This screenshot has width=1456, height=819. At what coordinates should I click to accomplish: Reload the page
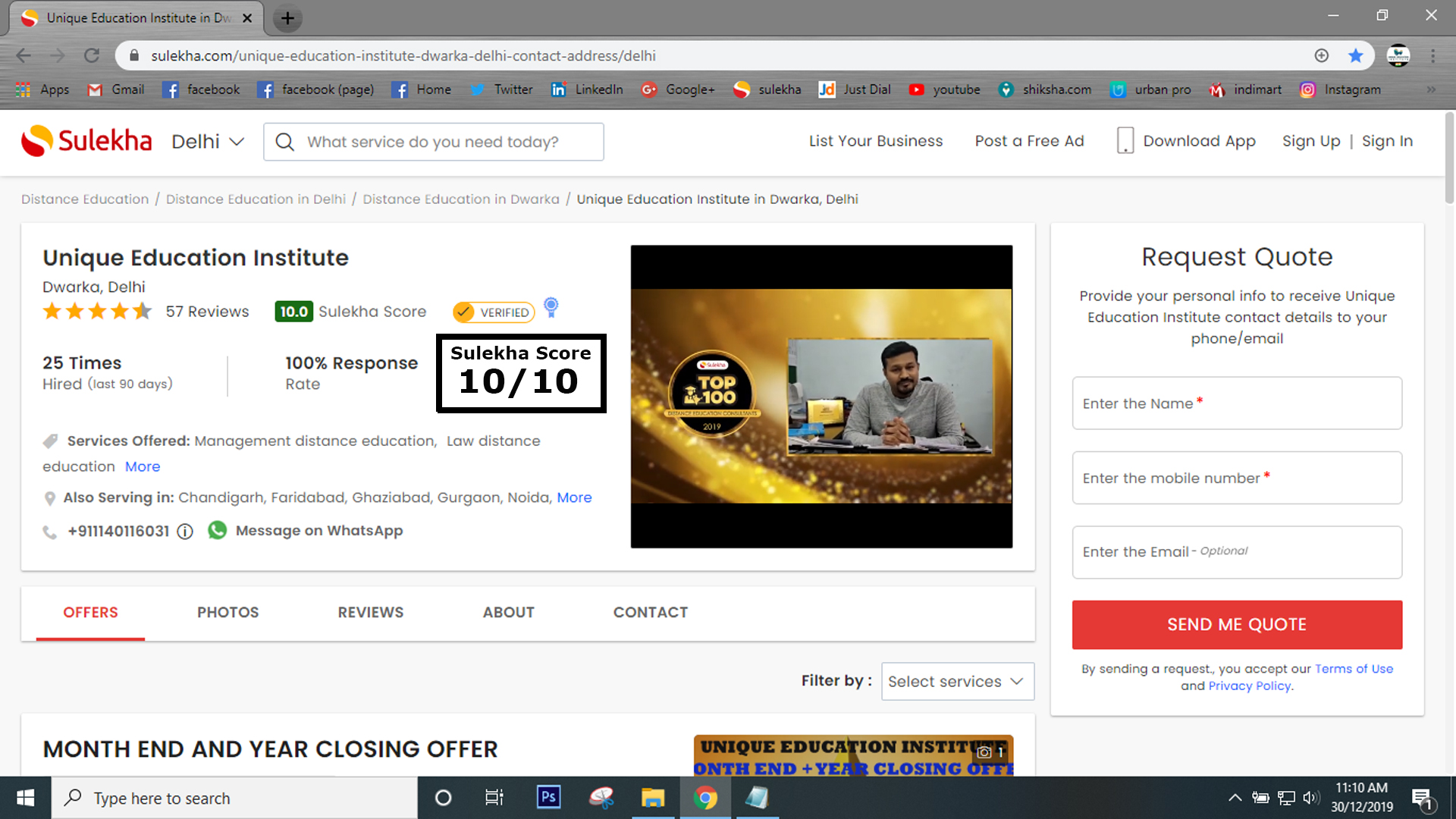(92, 55)
